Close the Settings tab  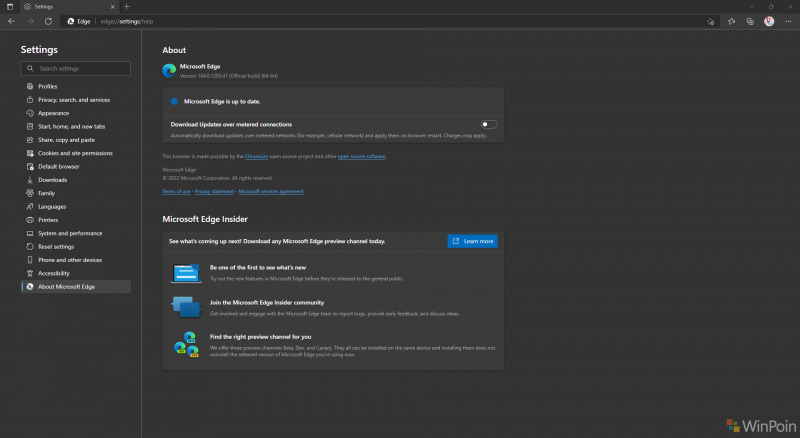(113, 7)
